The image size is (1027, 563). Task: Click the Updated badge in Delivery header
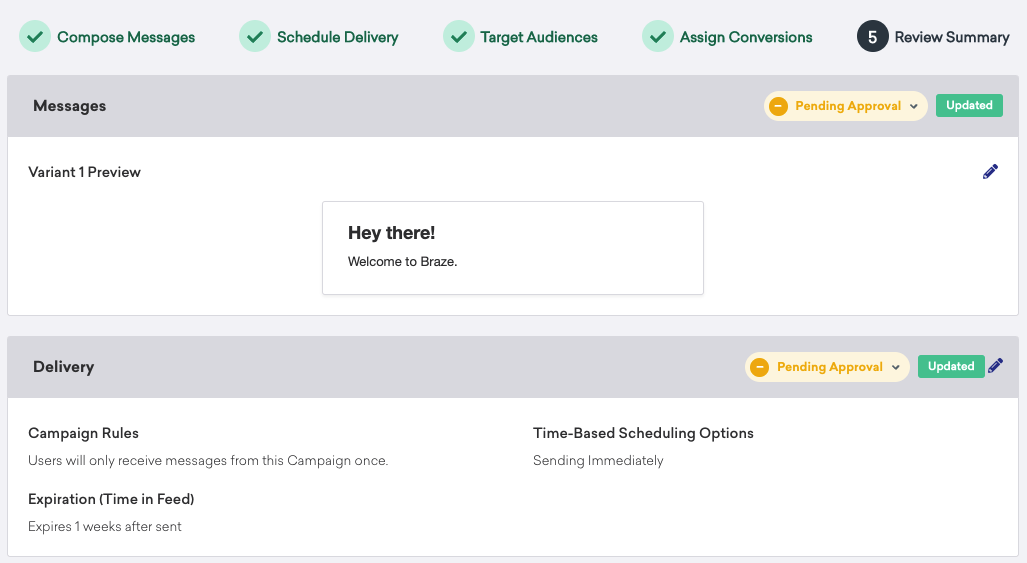click(x=951, y=367)
